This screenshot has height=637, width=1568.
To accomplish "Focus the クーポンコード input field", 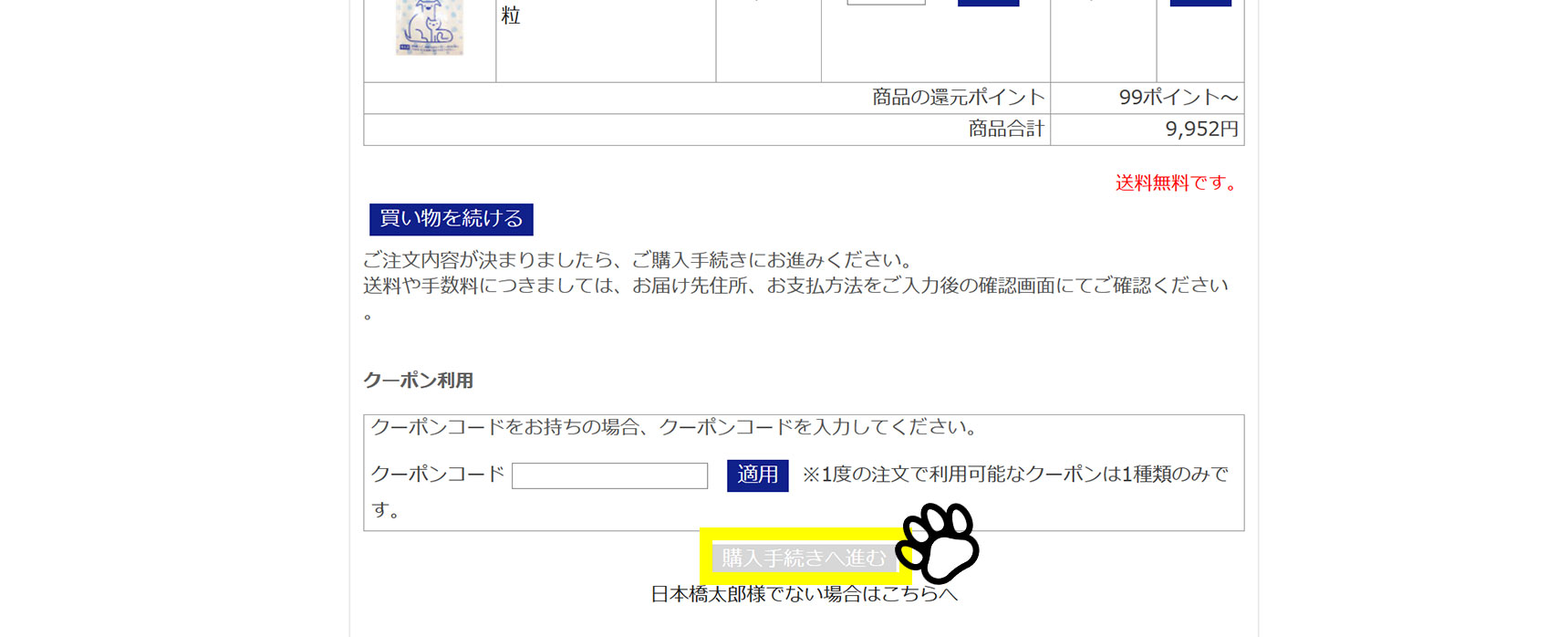I will tap(609, 475).
